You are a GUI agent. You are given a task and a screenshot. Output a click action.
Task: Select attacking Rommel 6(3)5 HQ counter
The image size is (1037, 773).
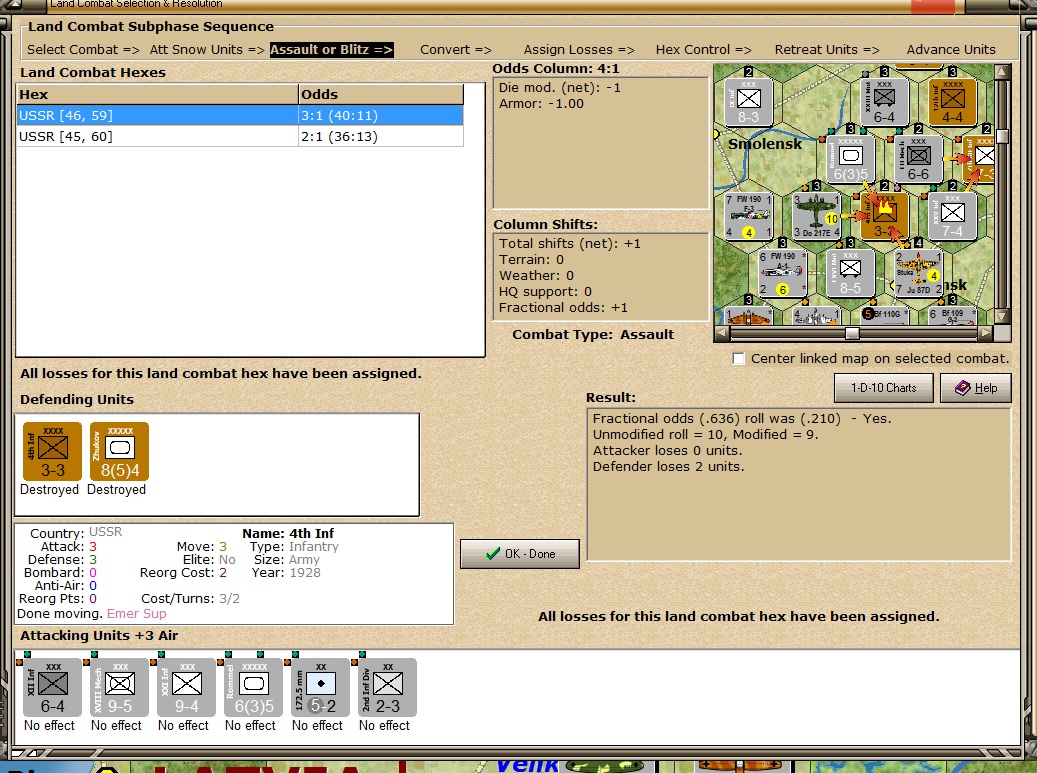point(253,688)
